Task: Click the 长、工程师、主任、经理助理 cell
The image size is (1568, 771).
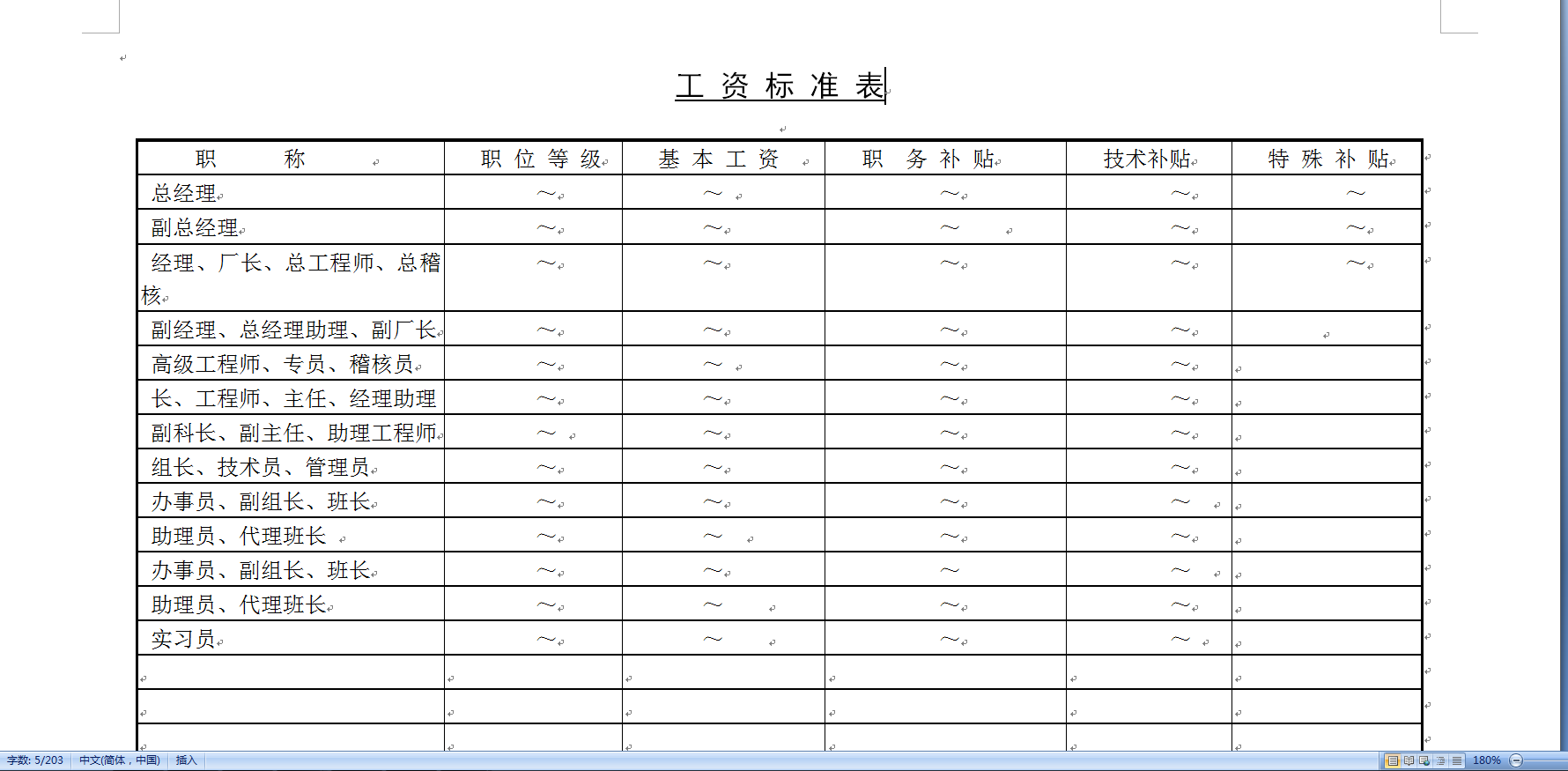Action: click(291, 397)
